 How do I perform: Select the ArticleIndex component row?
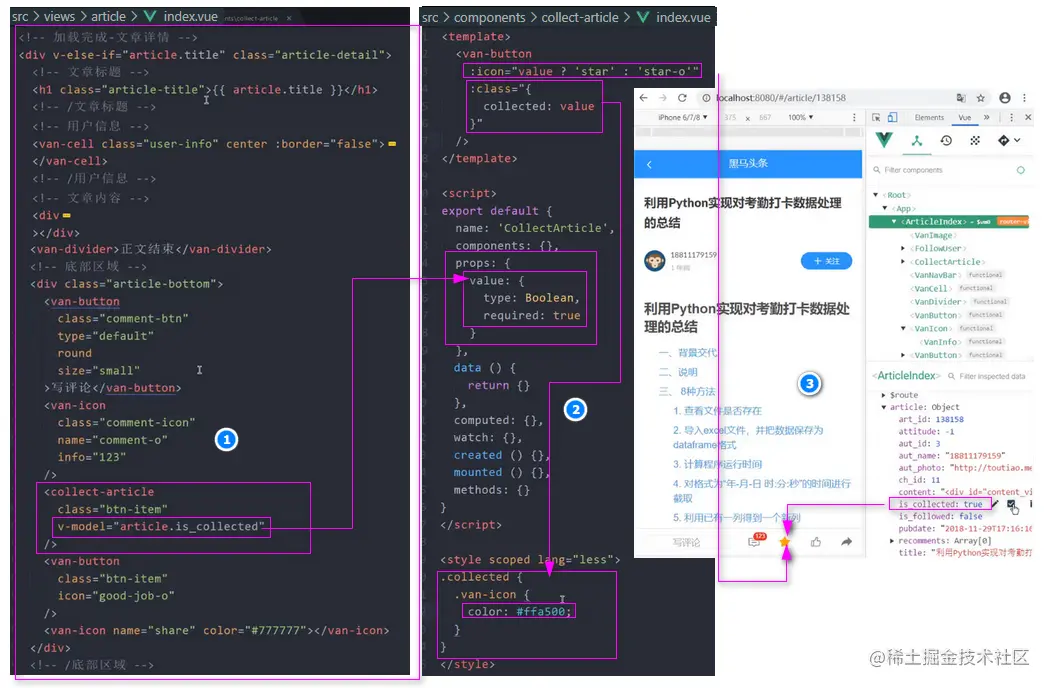coord(948,222)
